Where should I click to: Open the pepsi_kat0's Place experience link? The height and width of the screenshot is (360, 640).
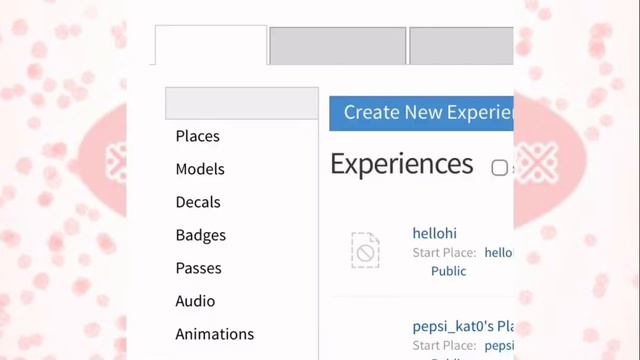pyautogui.click(x=463, y=326)
